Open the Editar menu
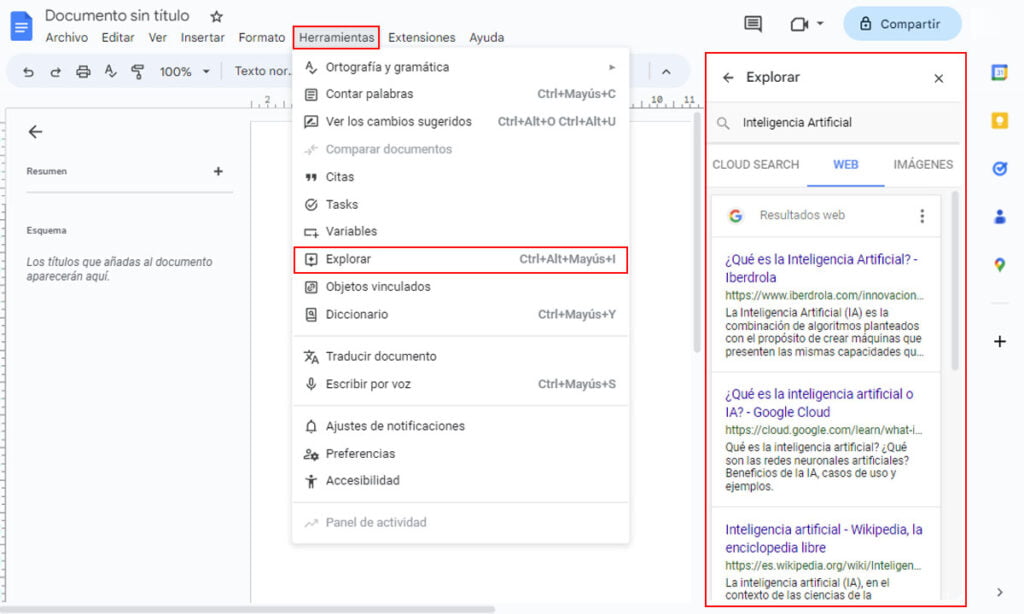Image resolution: width=1024 pixels, height=614 pixels. pyautogui.click(x=118, y=38)
